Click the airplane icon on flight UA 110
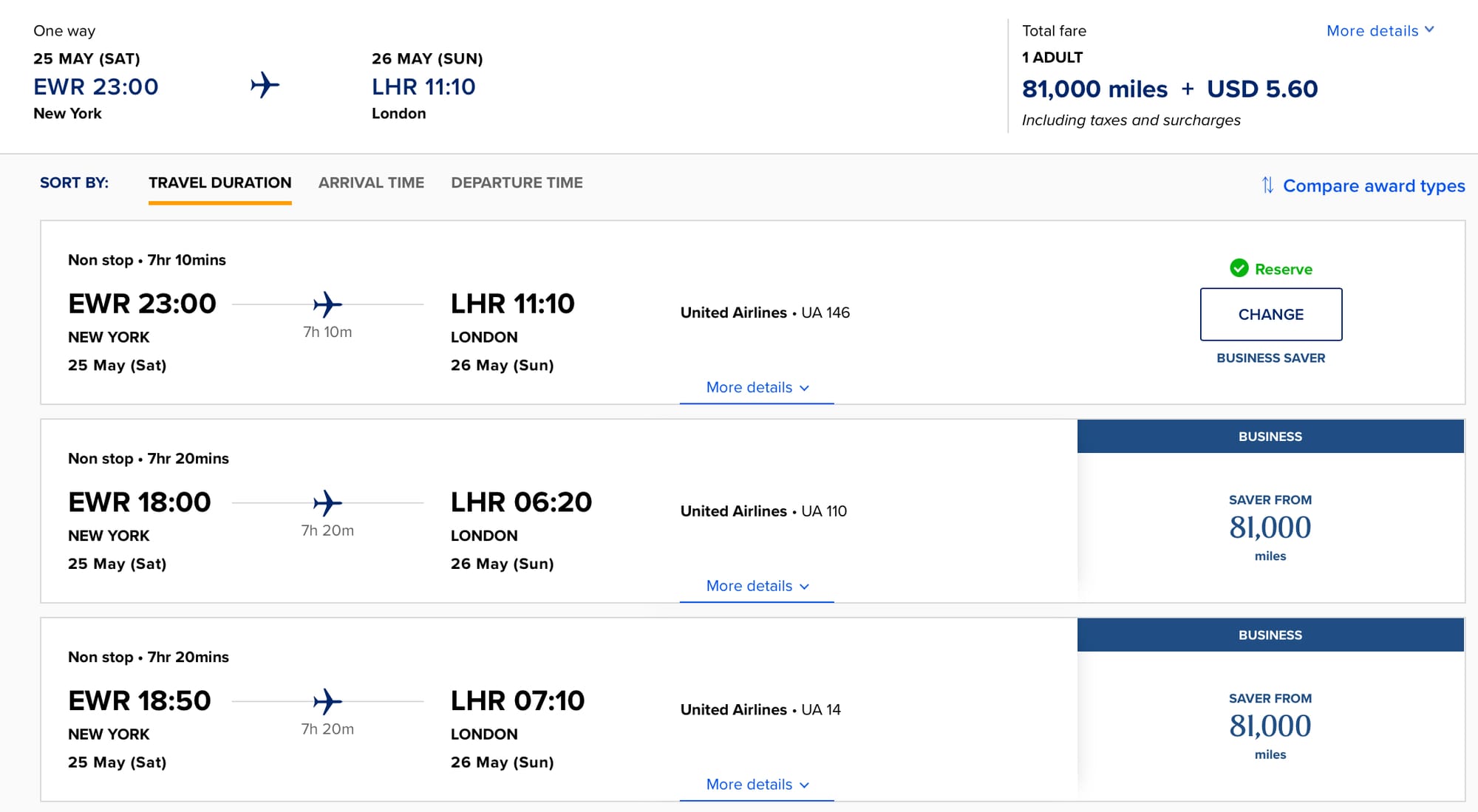Viewport: 1478px width, 812px height. pyautogui.click(x=327, y=502)
